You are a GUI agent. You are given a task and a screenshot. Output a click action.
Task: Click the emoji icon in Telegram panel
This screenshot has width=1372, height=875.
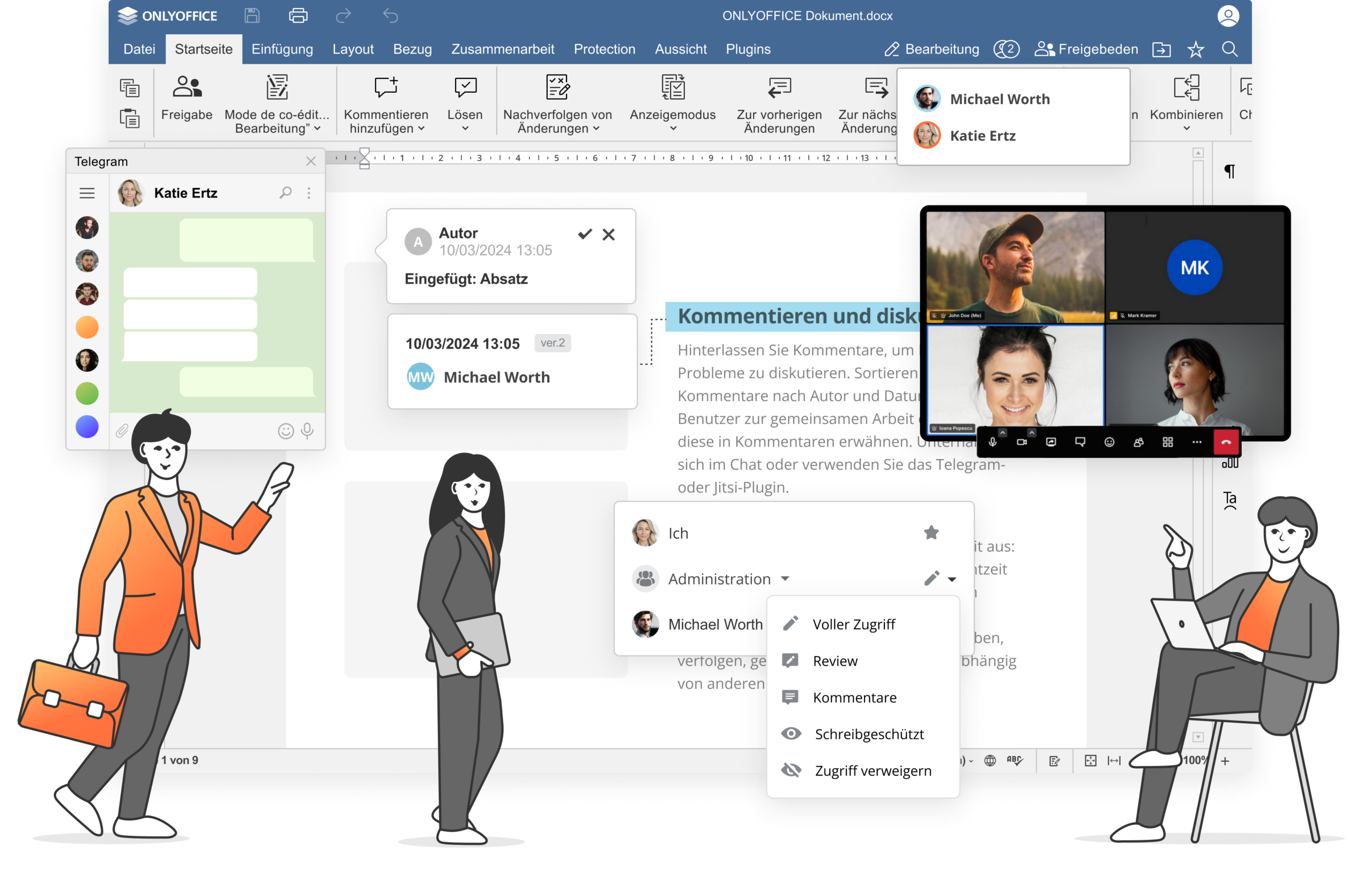click(x=286, y=431)
